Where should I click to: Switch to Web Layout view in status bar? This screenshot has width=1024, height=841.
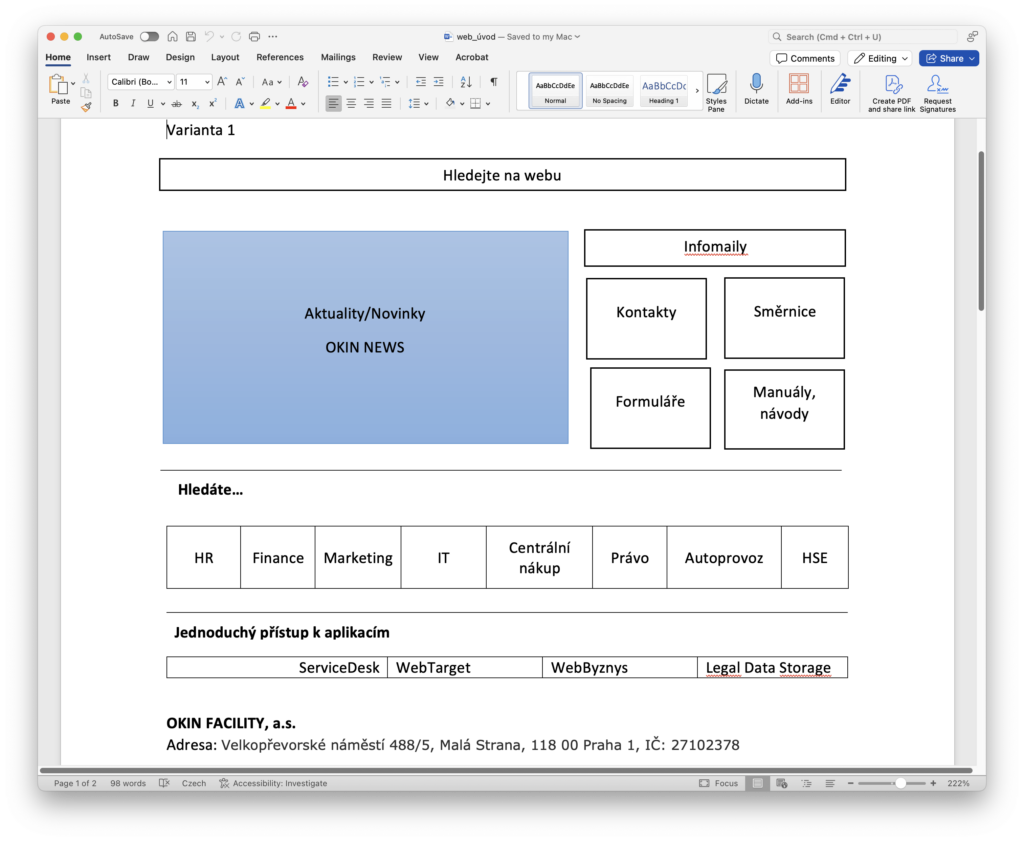782,783
